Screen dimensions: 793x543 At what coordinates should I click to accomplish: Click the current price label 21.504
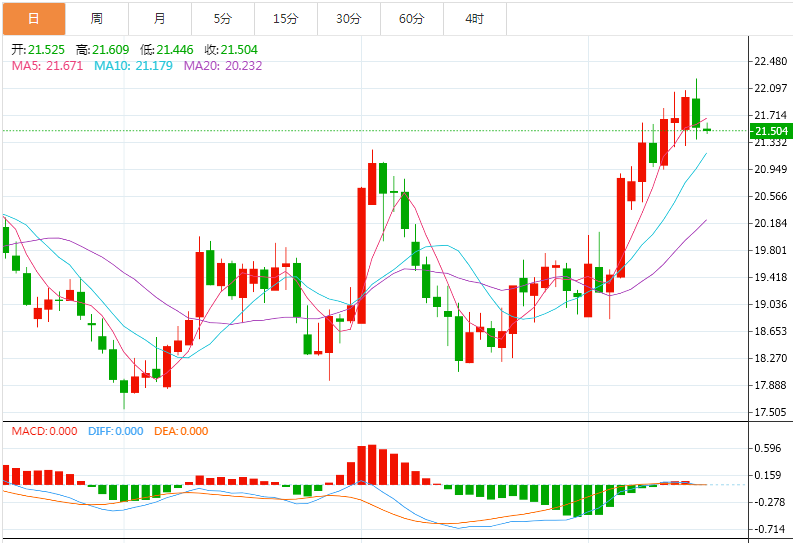tap(771, 131)
